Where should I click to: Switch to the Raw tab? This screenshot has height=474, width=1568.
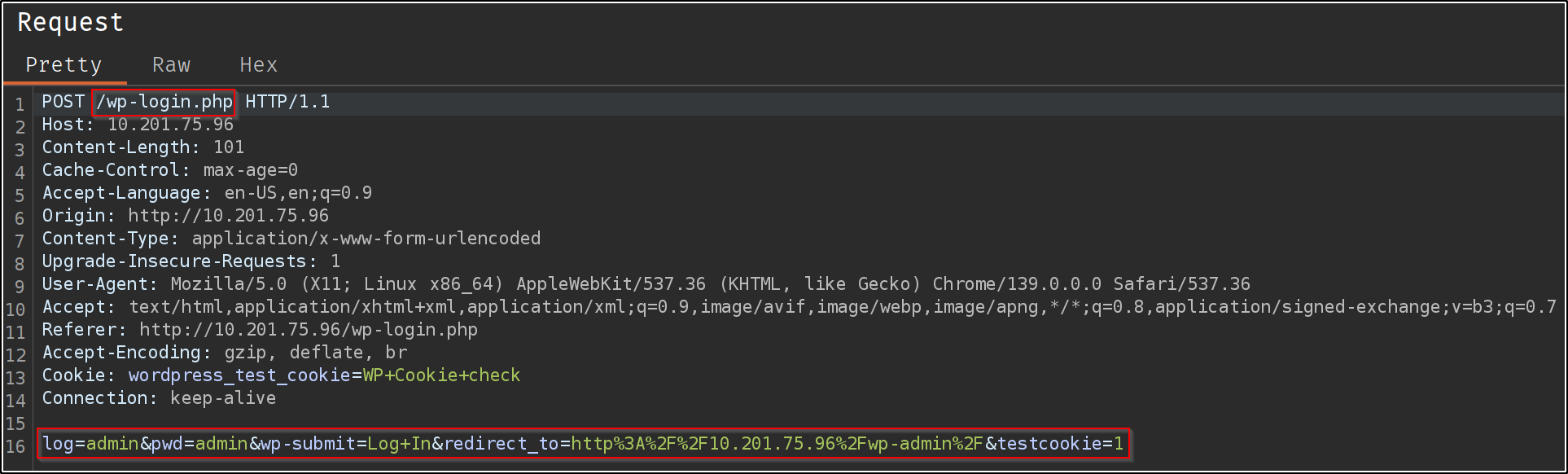point(171,65)
